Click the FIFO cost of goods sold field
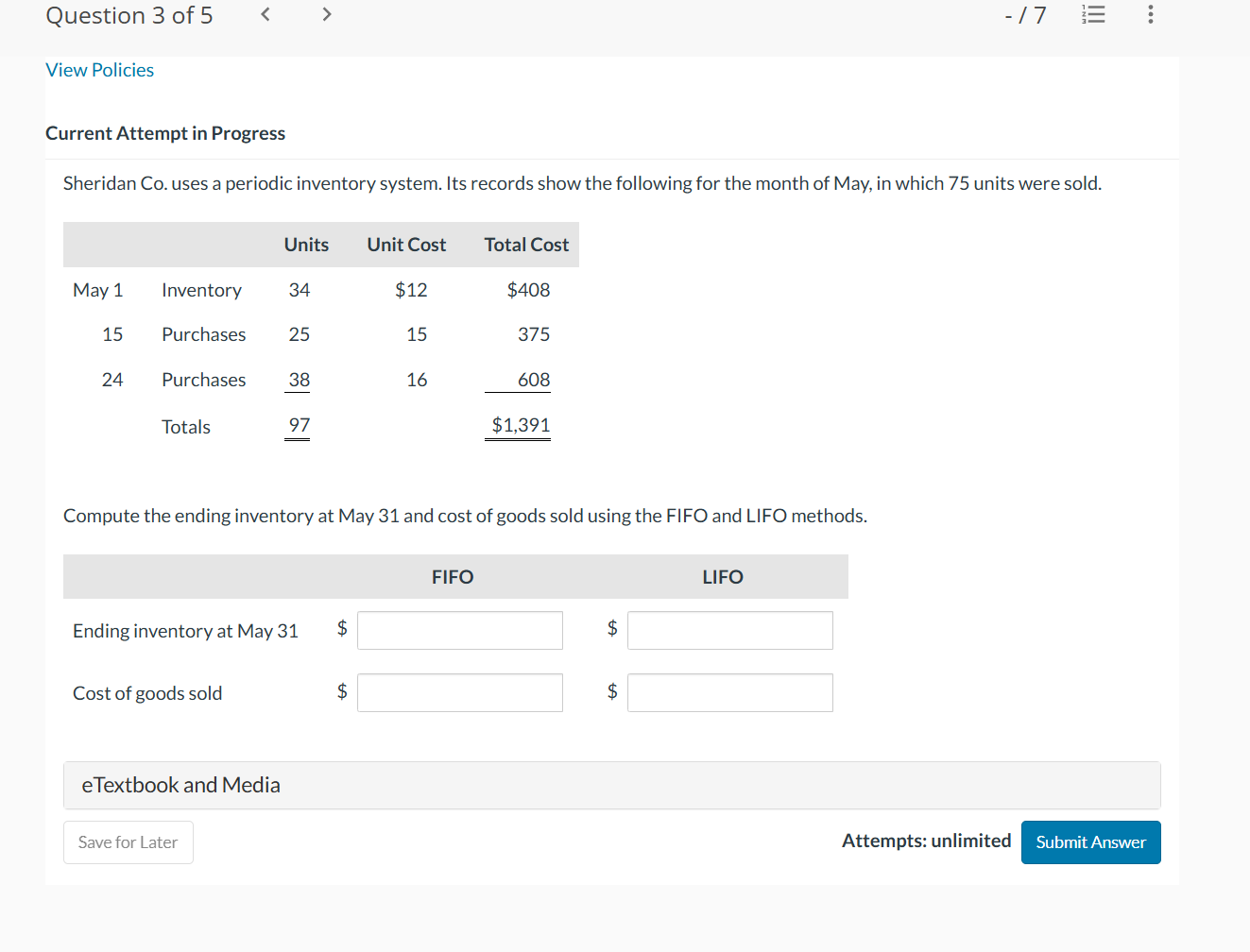Viewport: 1250px width, 952px height. tap(460, 692)
